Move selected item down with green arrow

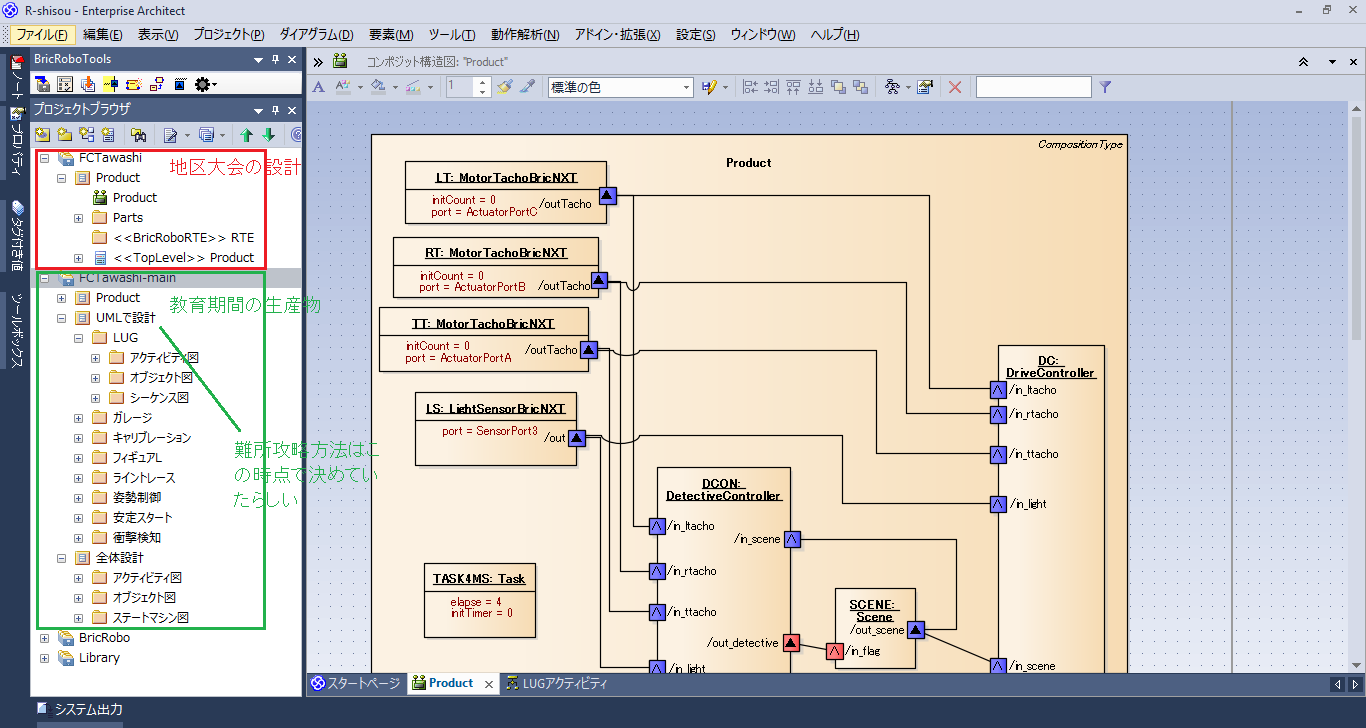coord(268,134)
